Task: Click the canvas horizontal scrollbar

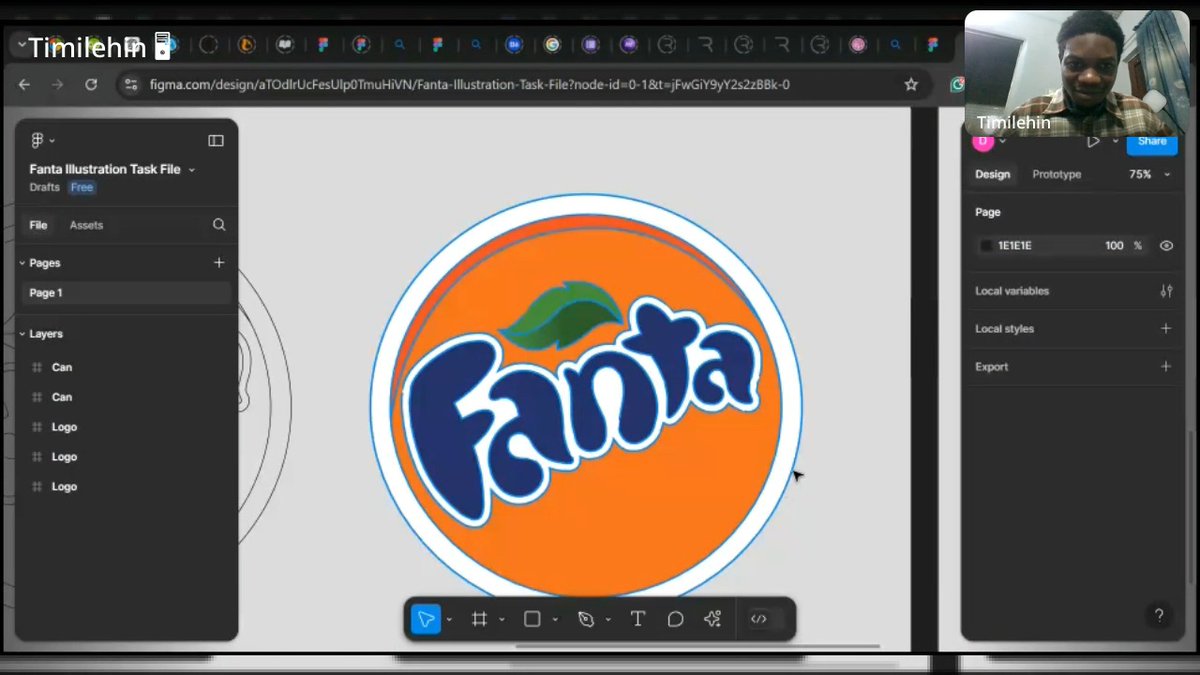Action: (x=698, y=646)
